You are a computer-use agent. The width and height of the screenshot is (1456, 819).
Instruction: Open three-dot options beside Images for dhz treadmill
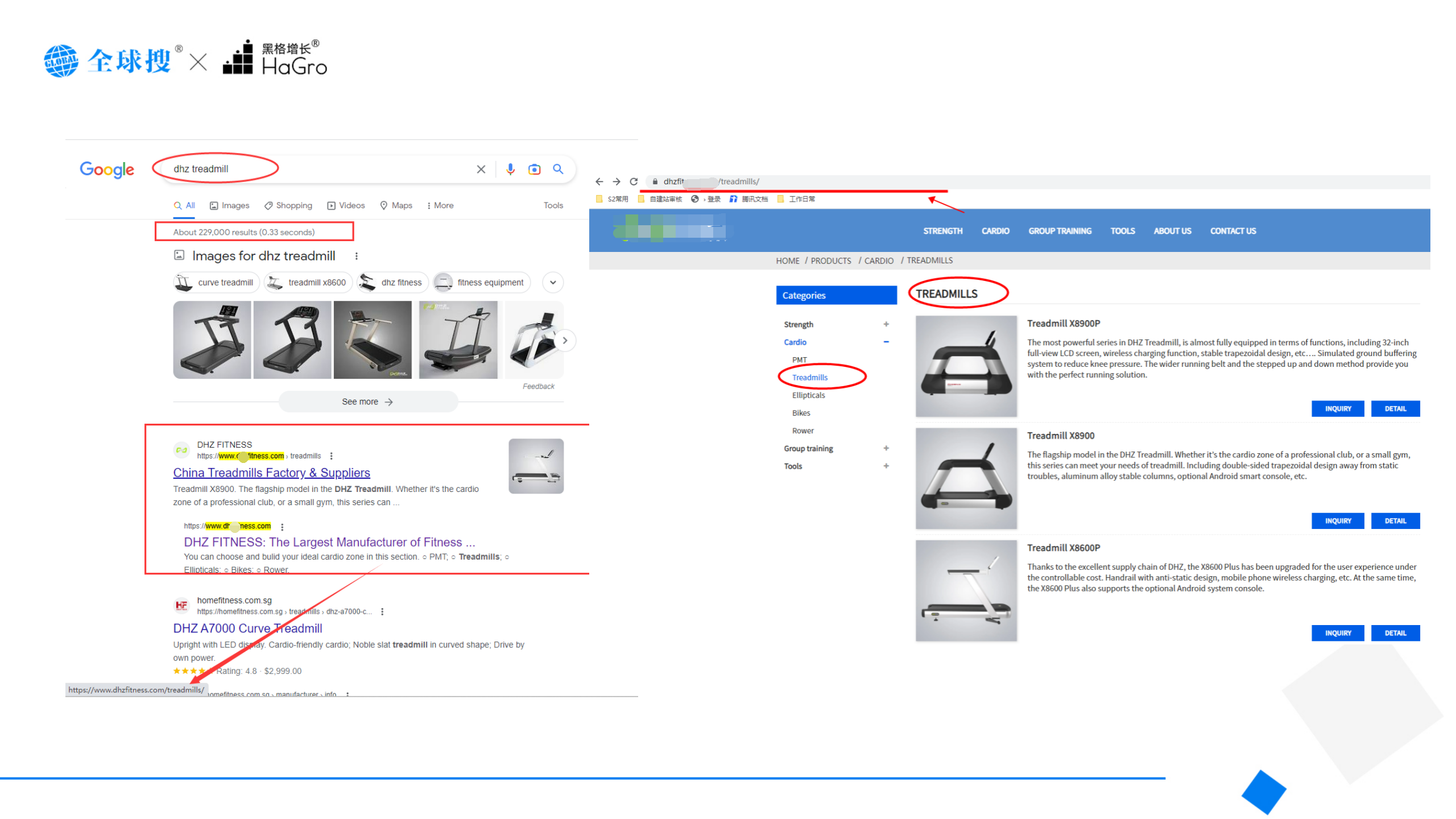[356, 256]
